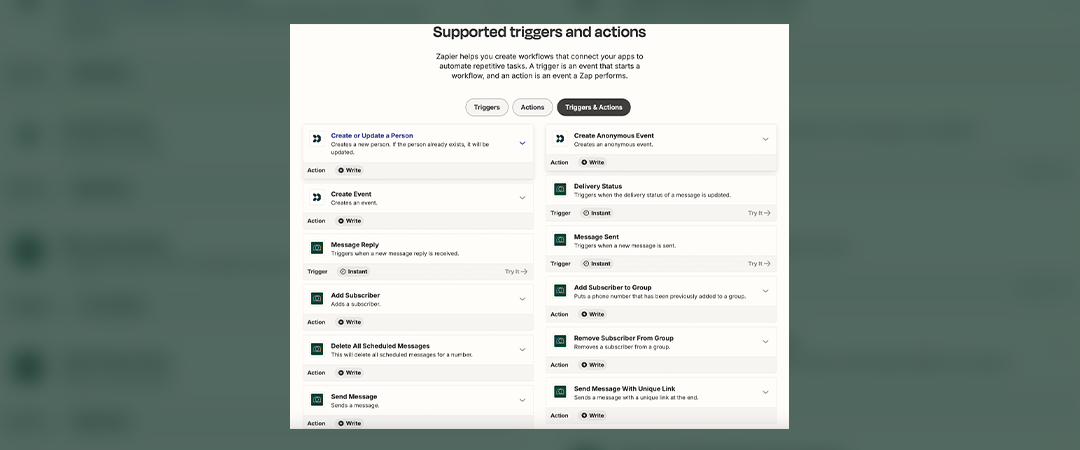Click the Delete All Scheduled Messages app icon
1080x450 pixels.
click(317, 349)
